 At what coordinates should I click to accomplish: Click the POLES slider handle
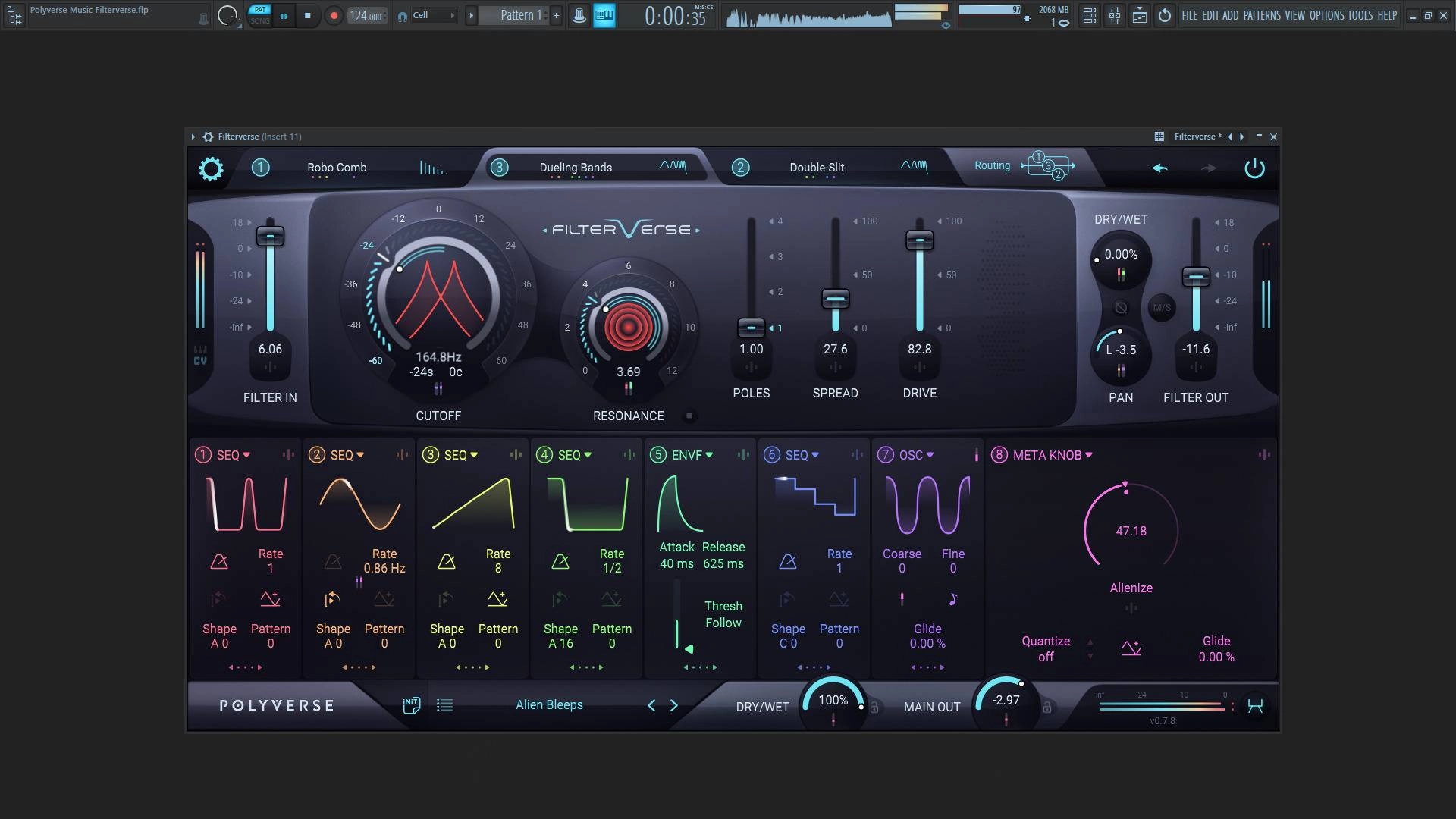tap(751, 328)
